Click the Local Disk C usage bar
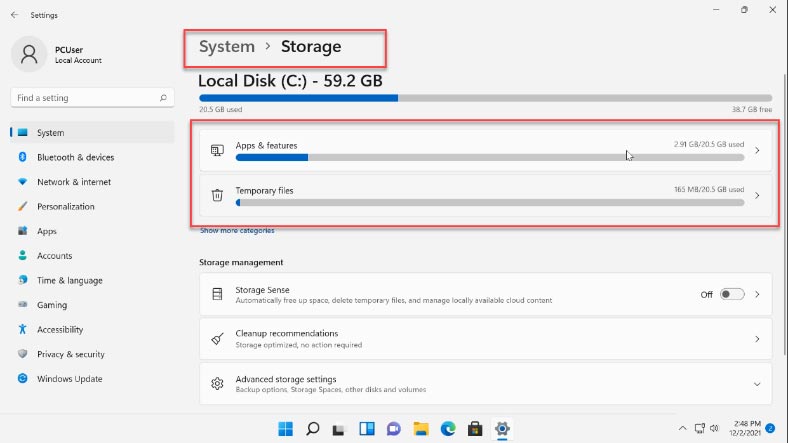788x443 pixels. [485, 98]
